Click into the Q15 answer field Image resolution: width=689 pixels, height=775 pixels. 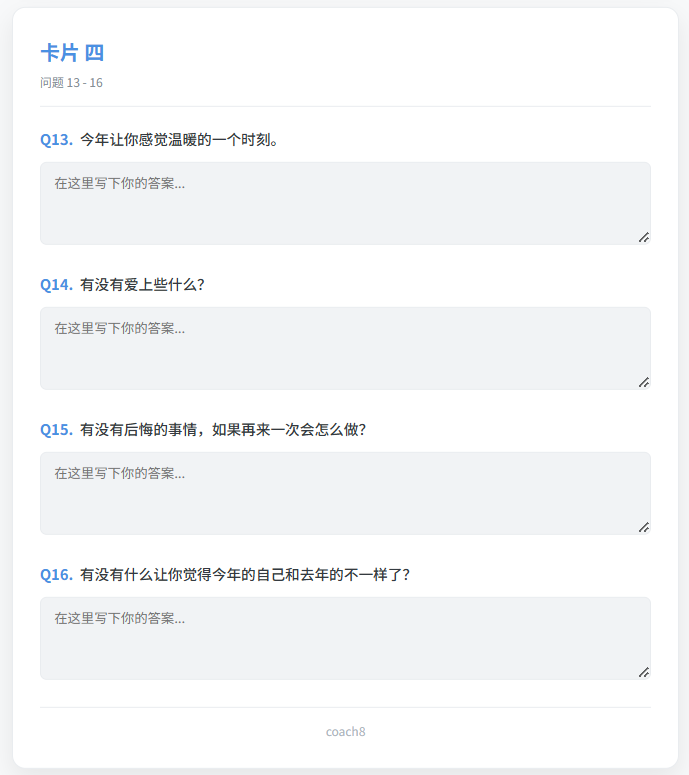(345, 493)
